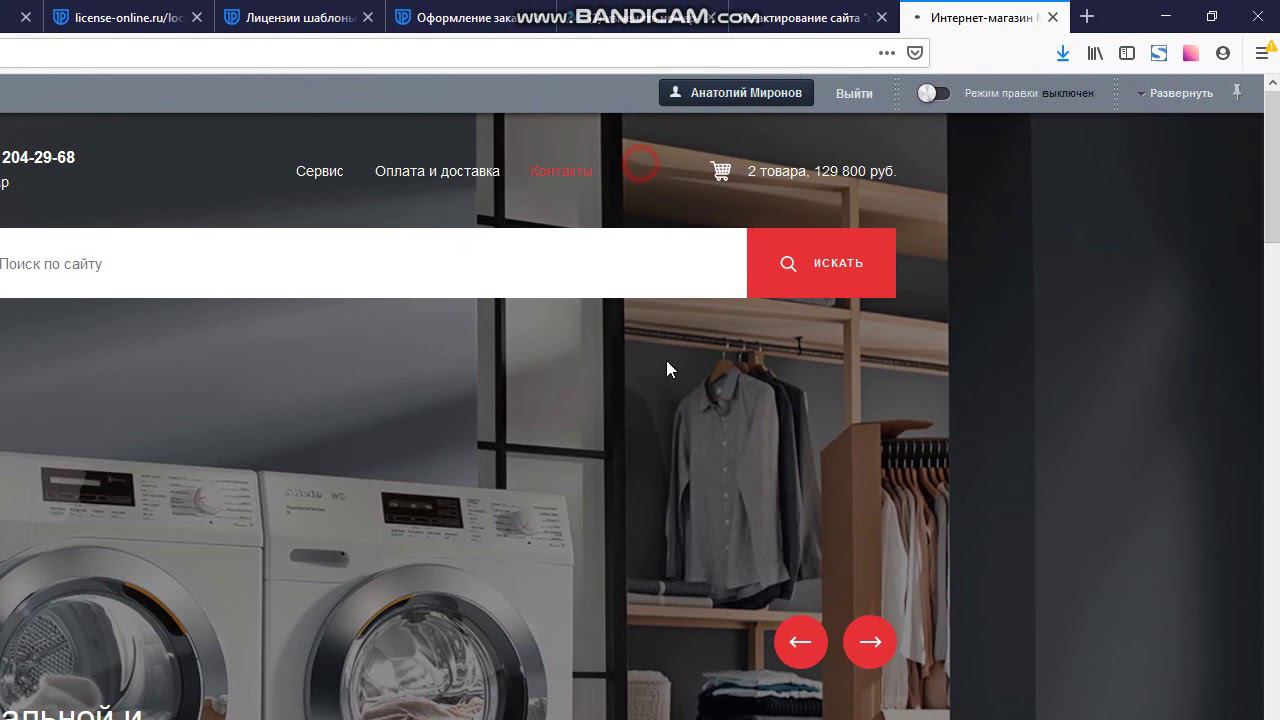Image resolution: width=1280 pixels, height=720 pixels.
Task: Open Сервис menu item
Action: click(319, 171)
